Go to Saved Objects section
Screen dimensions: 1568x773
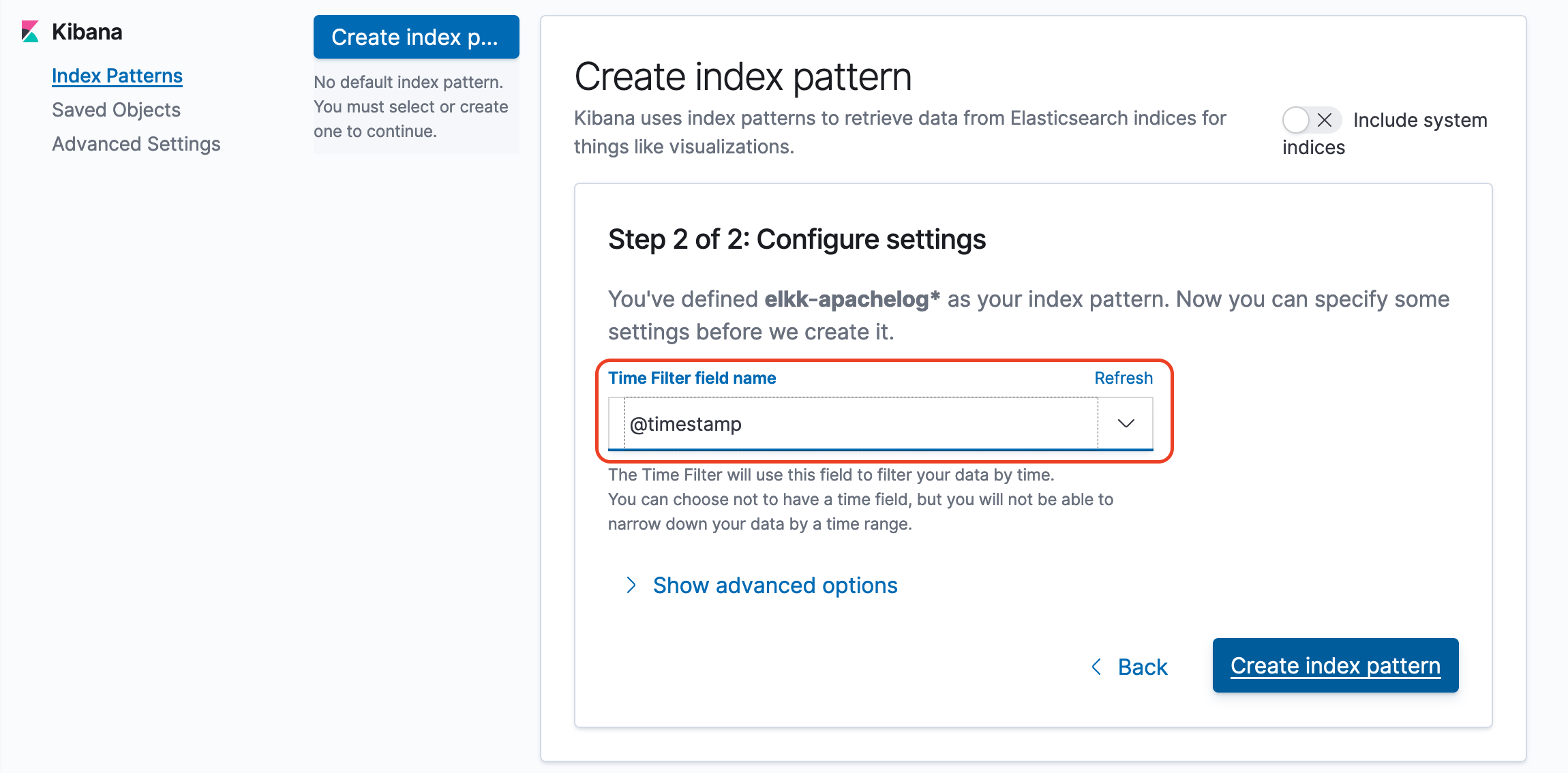pyautogui.click(x=116, y=110)
